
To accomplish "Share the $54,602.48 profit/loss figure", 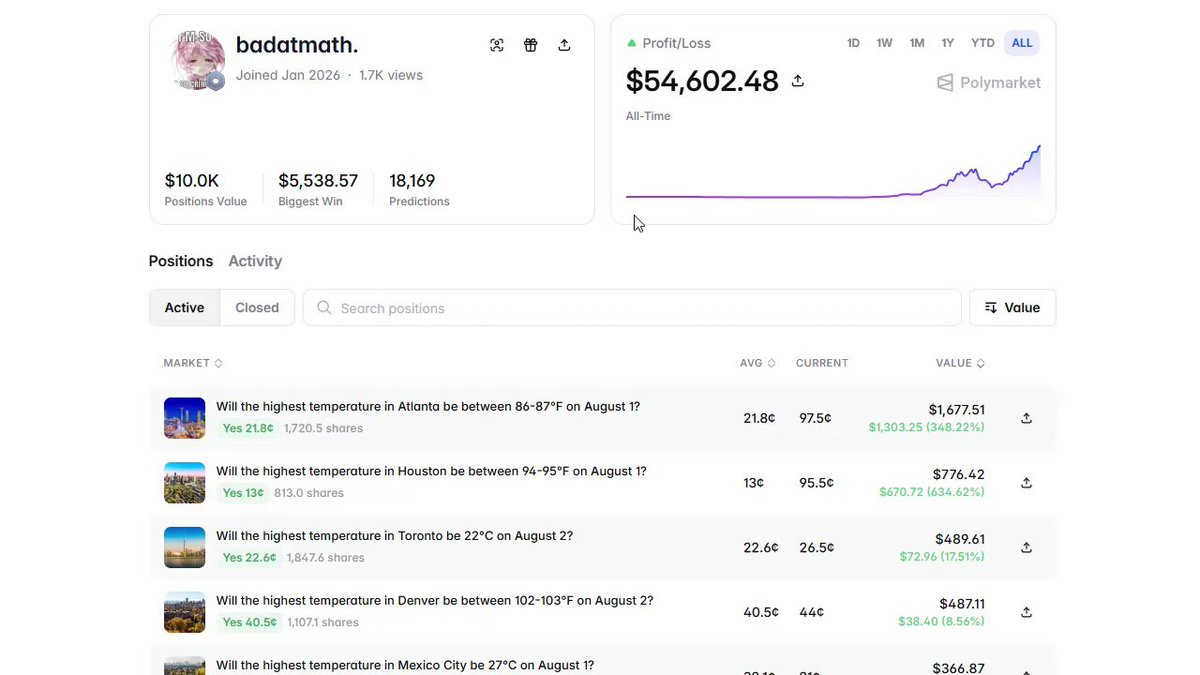I will pos(798,81).
